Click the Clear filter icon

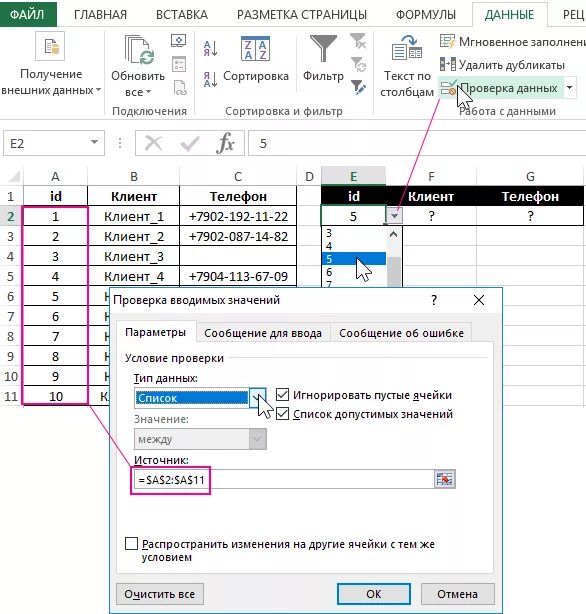[358, 41]
